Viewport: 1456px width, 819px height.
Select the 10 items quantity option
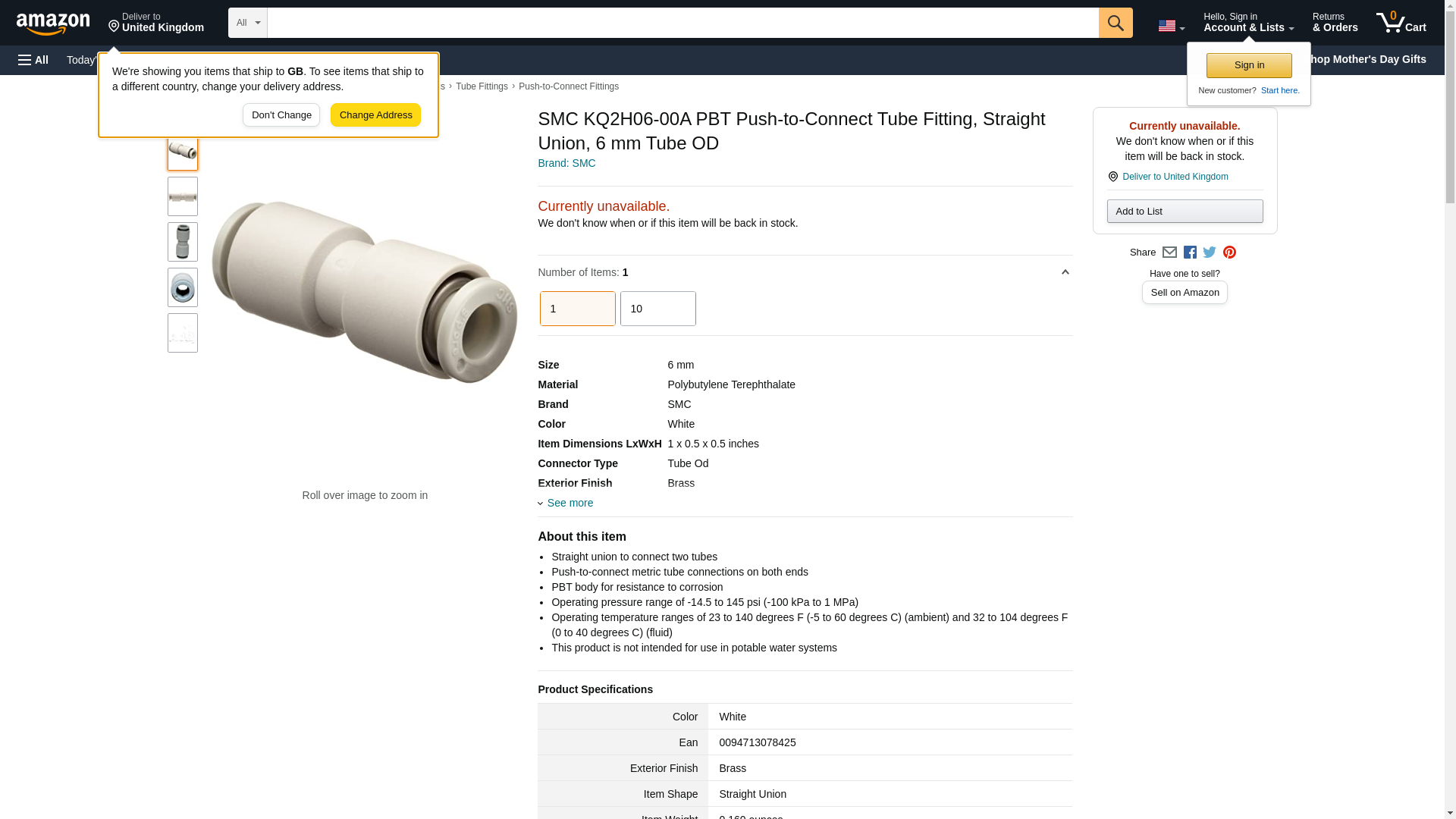(657, 309)
